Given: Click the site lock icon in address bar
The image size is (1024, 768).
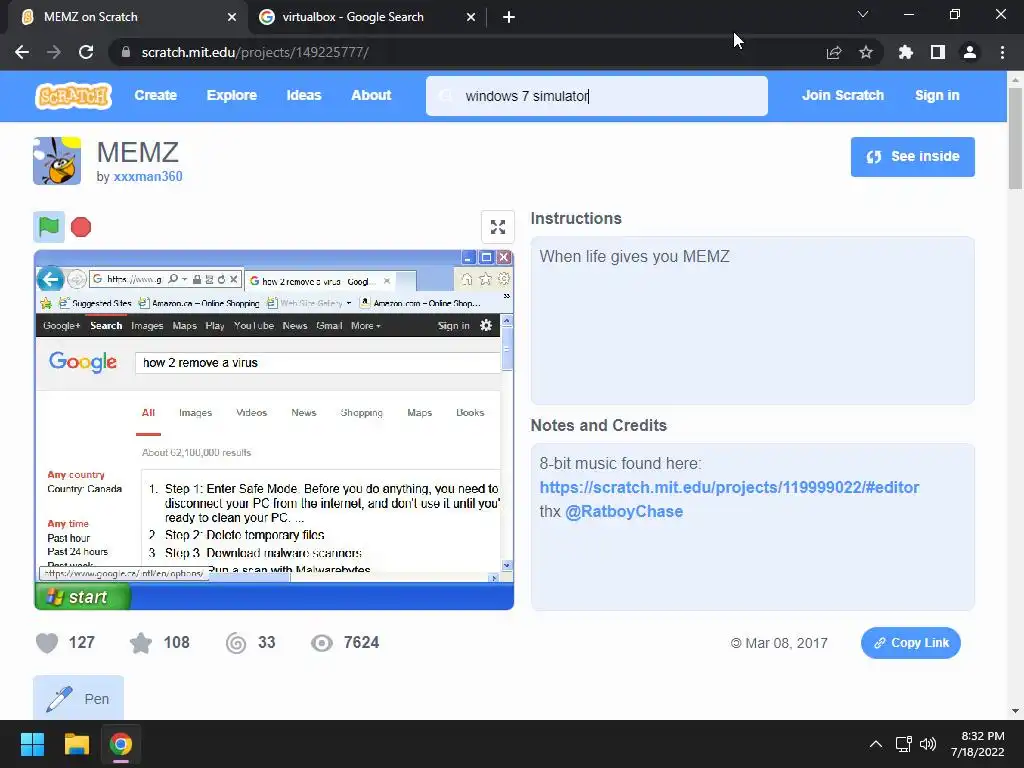Looking at the screenshot, I should (125, 52).
